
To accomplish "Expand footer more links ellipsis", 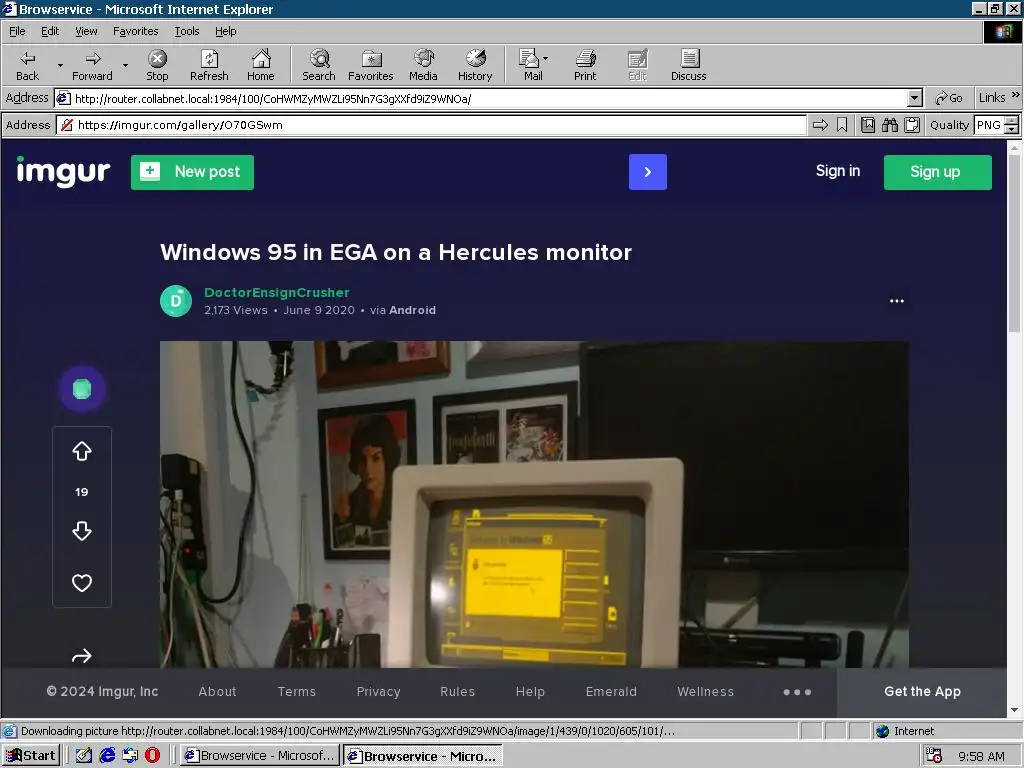I will click(797, 692).
